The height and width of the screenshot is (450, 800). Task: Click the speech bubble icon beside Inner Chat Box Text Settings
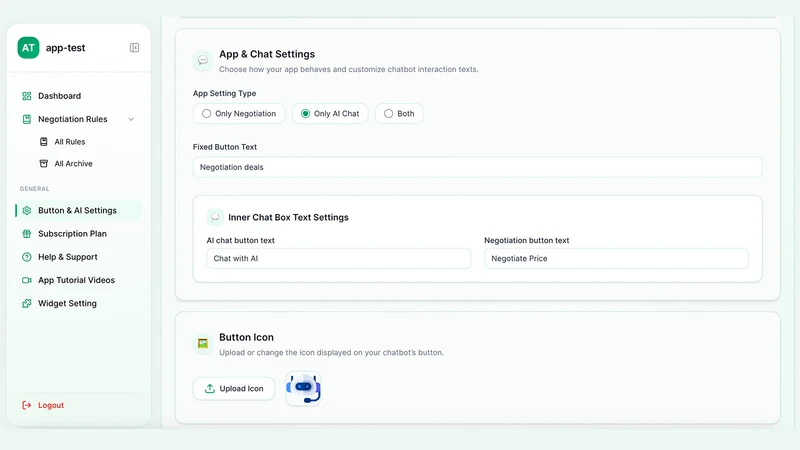(215, 217)
